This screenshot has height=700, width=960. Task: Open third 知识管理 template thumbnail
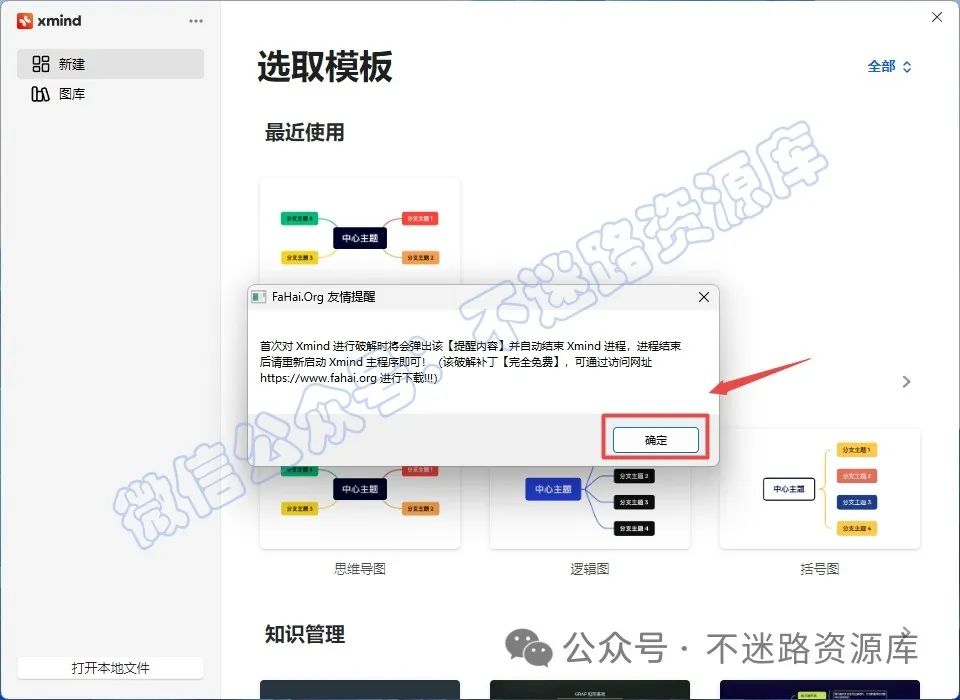pos(820,690)
